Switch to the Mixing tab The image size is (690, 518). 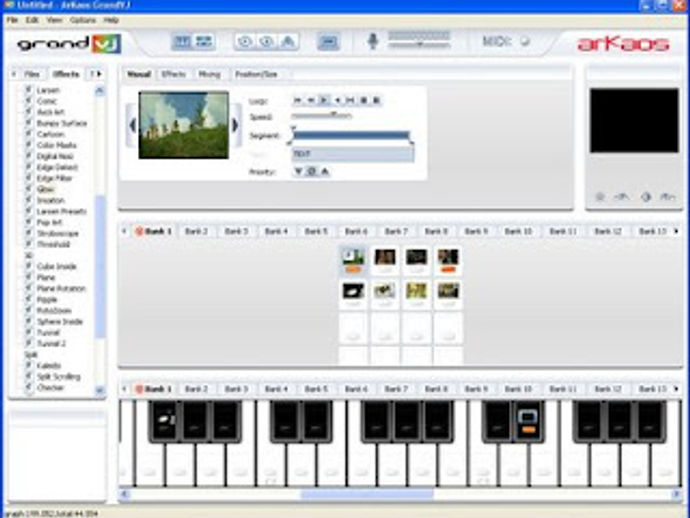[x=209, y=74]
